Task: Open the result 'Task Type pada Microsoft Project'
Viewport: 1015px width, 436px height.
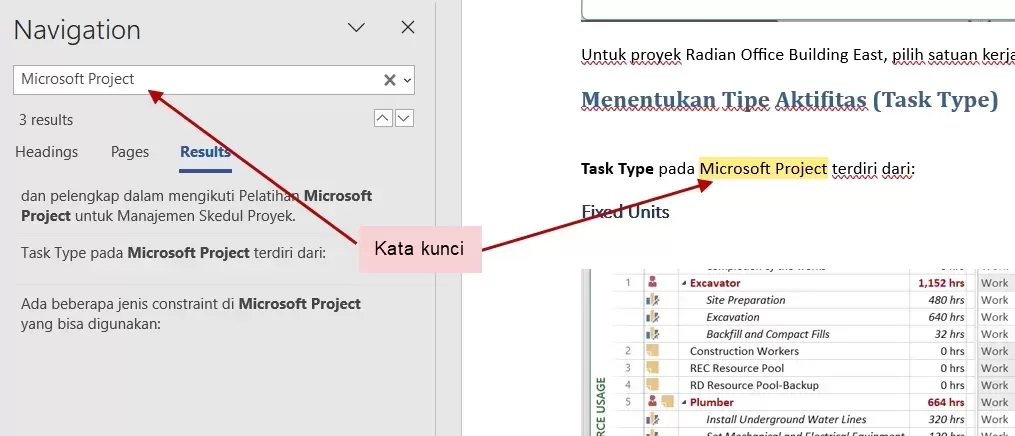Action: coord(173,253)
